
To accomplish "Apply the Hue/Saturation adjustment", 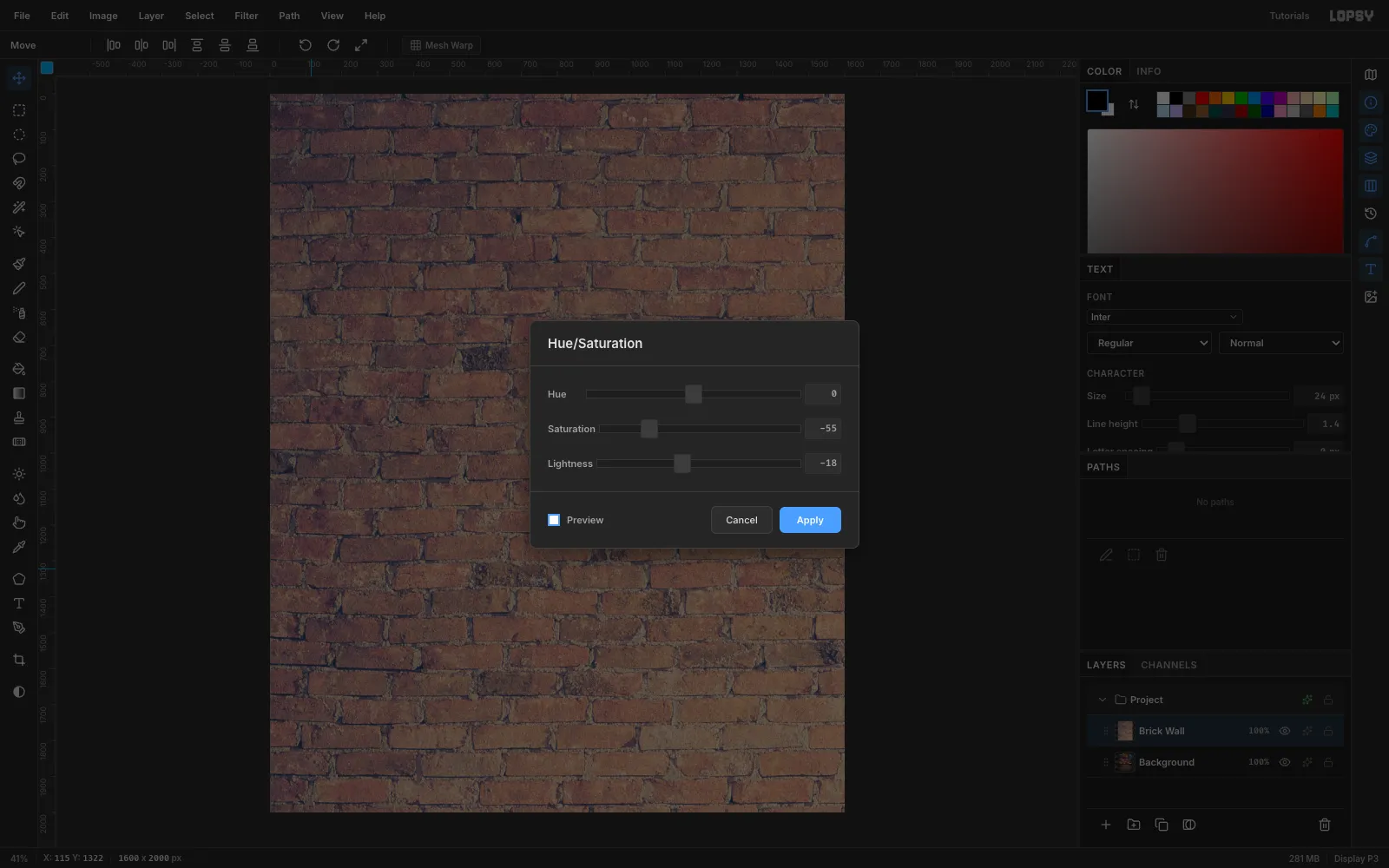I will pos(810,520).
